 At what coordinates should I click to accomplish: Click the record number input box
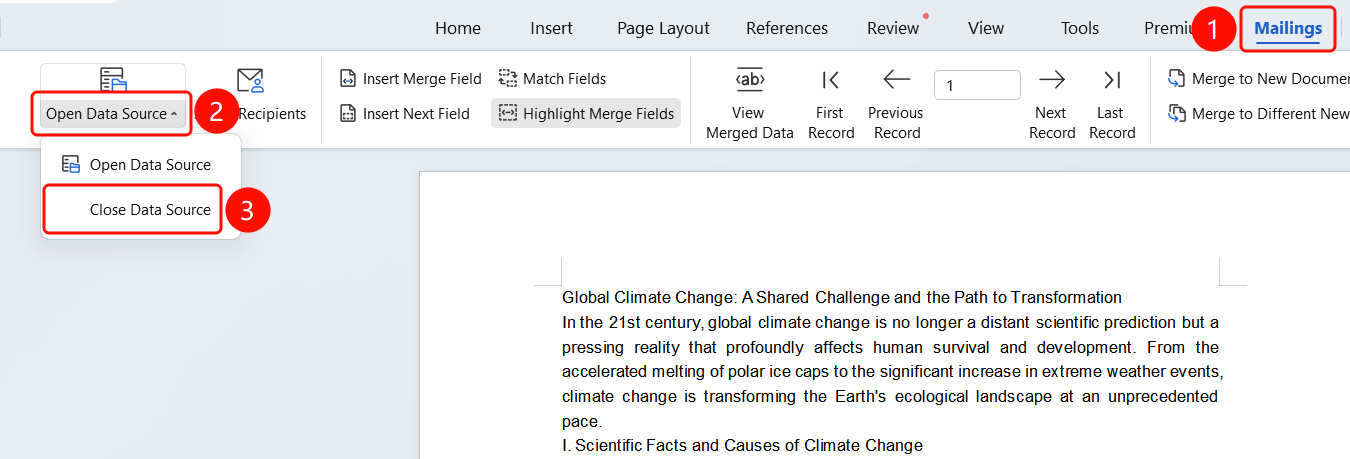click(977, 85)
